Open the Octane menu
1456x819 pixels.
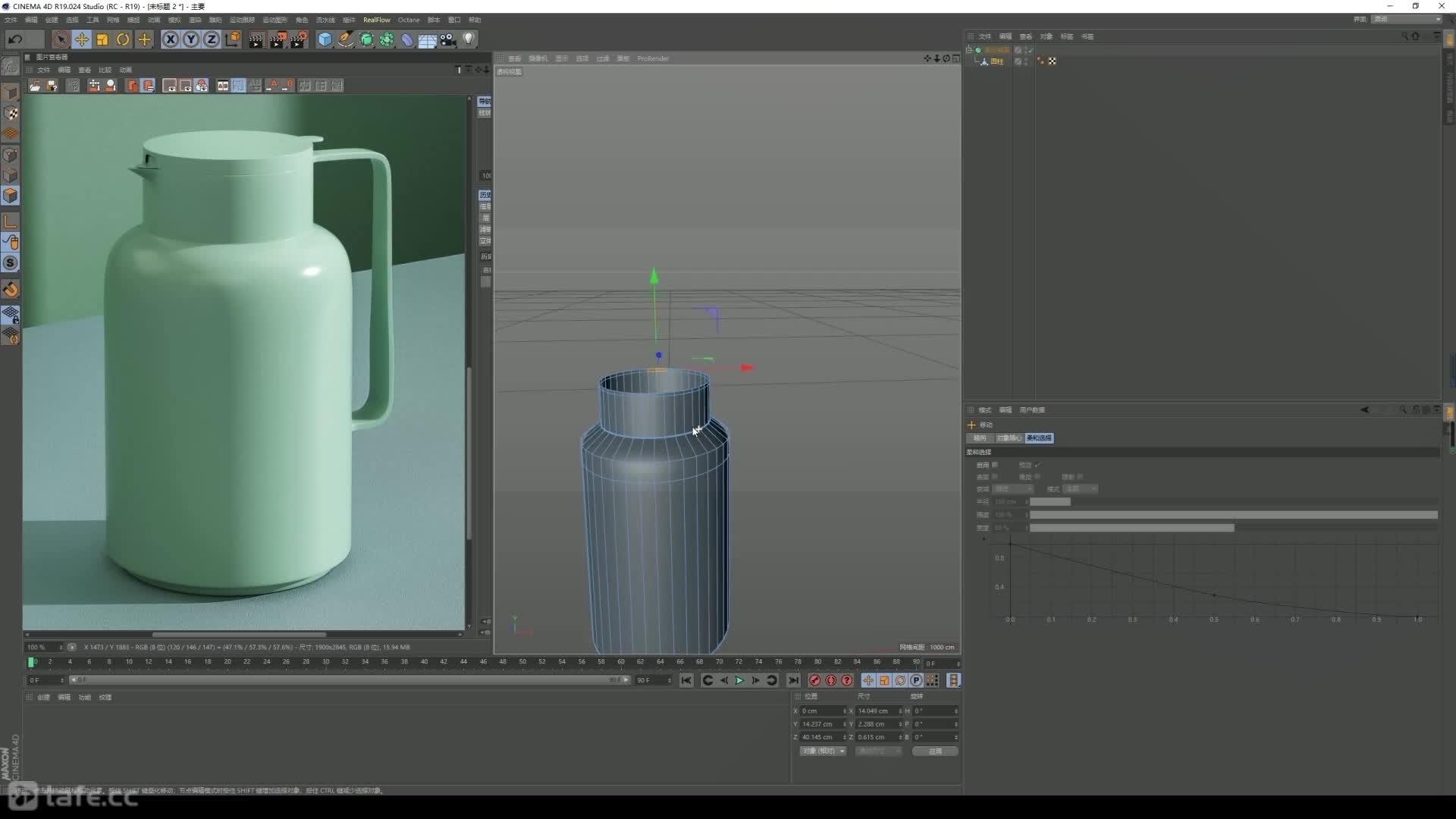pos(409,20)
